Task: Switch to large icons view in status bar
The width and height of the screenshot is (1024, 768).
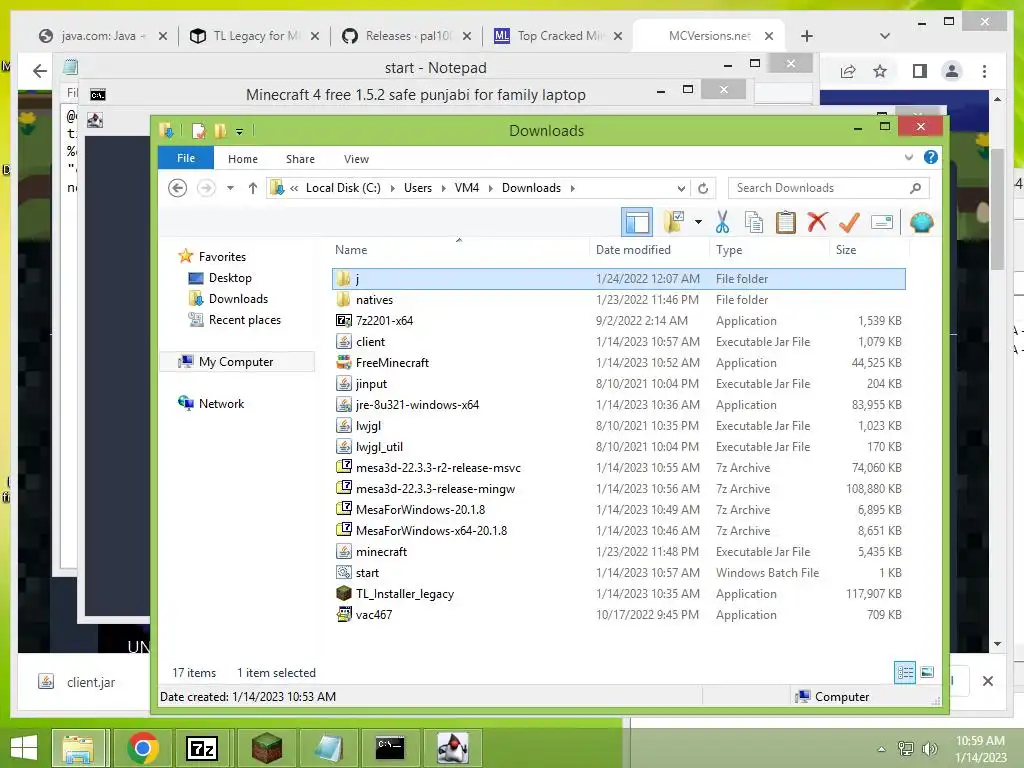Action: coord(927,672)
